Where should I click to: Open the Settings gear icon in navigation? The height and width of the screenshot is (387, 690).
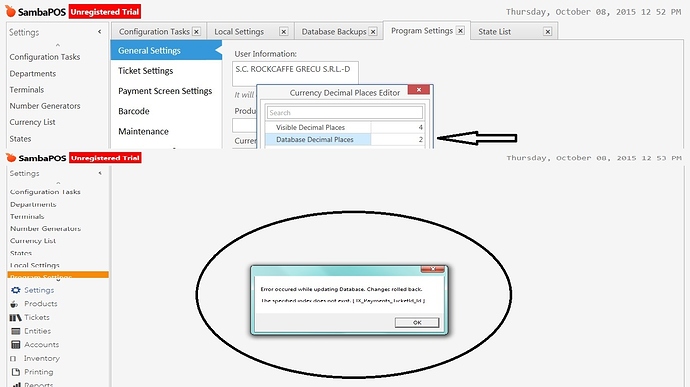click(x=16, y=290)
